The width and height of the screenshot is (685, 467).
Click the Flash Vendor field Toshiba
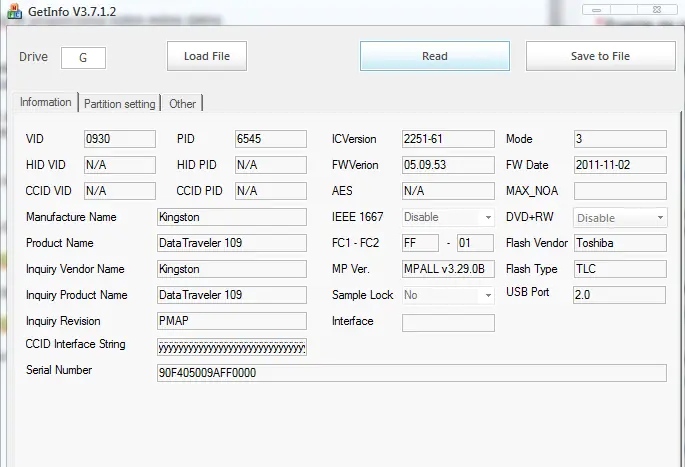[x=620, y=243]
